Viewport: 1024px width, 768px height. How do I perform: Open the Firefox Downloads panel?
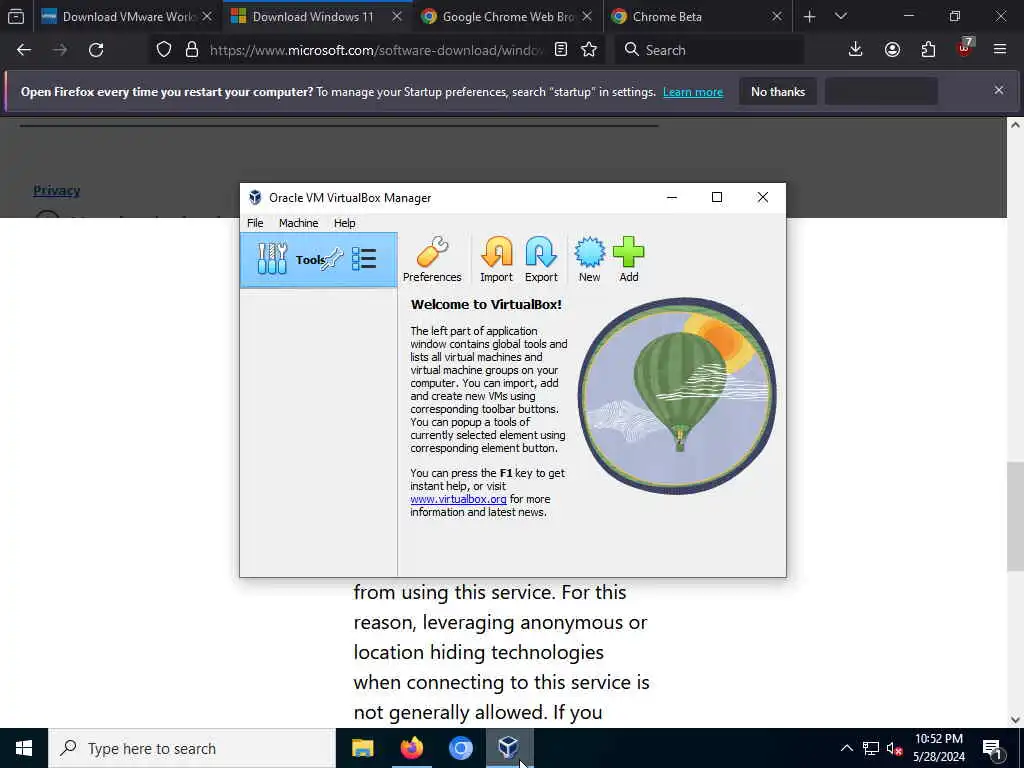(x=856, y=50)
